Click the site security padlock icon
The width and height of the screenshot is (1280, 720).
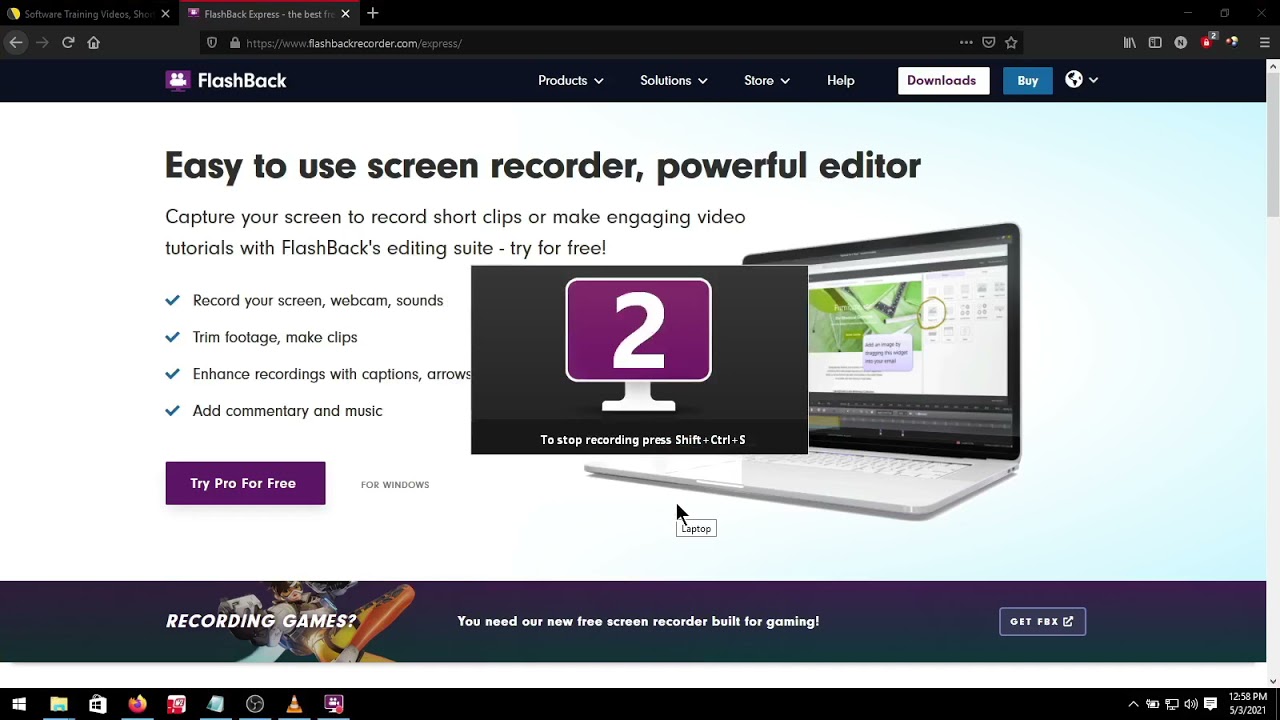tap(235, 43)
